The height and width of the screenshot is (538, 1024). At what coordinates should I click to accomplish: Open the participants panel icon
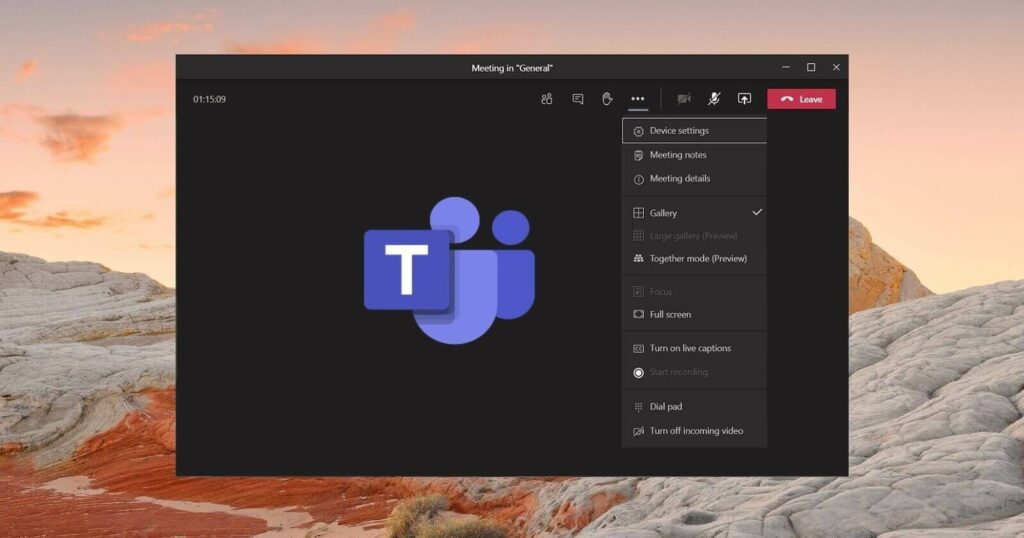pyautogui.click(x=546, y=99)
